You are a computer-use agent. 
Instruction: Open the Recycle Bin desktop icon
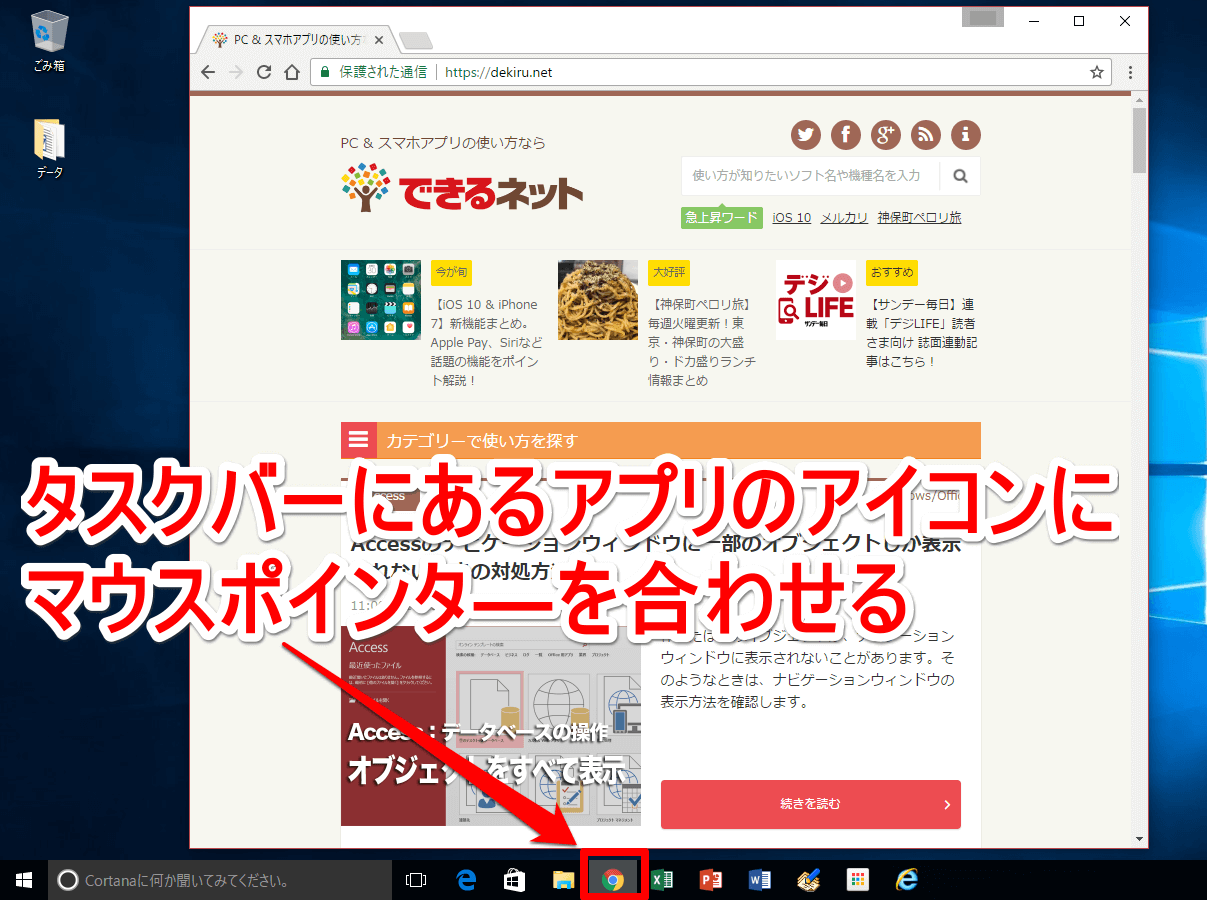48,42
